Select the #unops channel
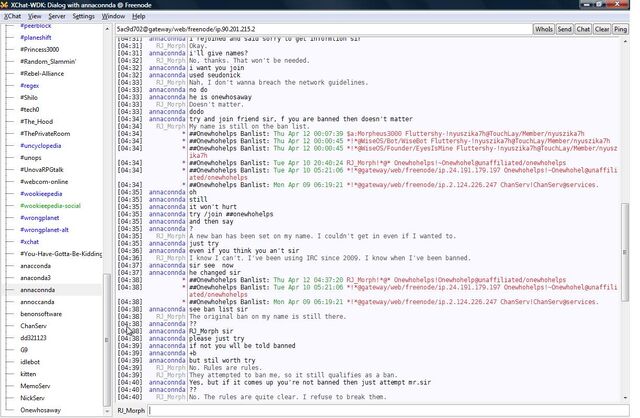This screenshot has width=640, height=418. pos(31,158)
